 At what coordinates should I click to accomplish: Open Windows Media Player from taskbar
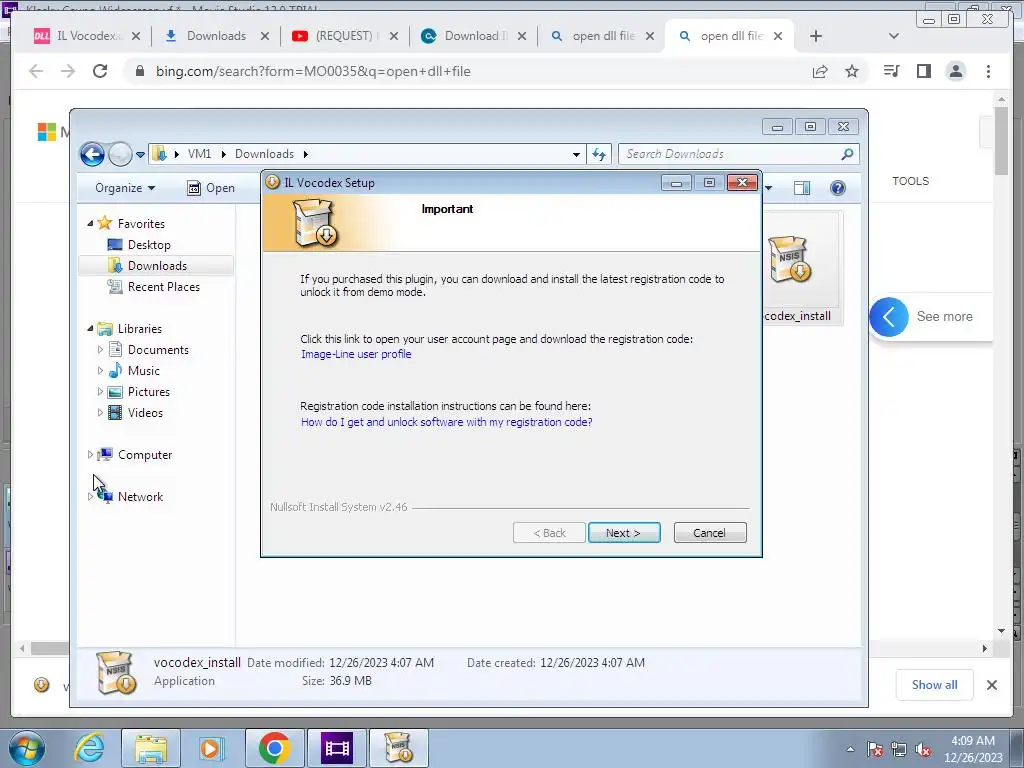tap(211, 748)
